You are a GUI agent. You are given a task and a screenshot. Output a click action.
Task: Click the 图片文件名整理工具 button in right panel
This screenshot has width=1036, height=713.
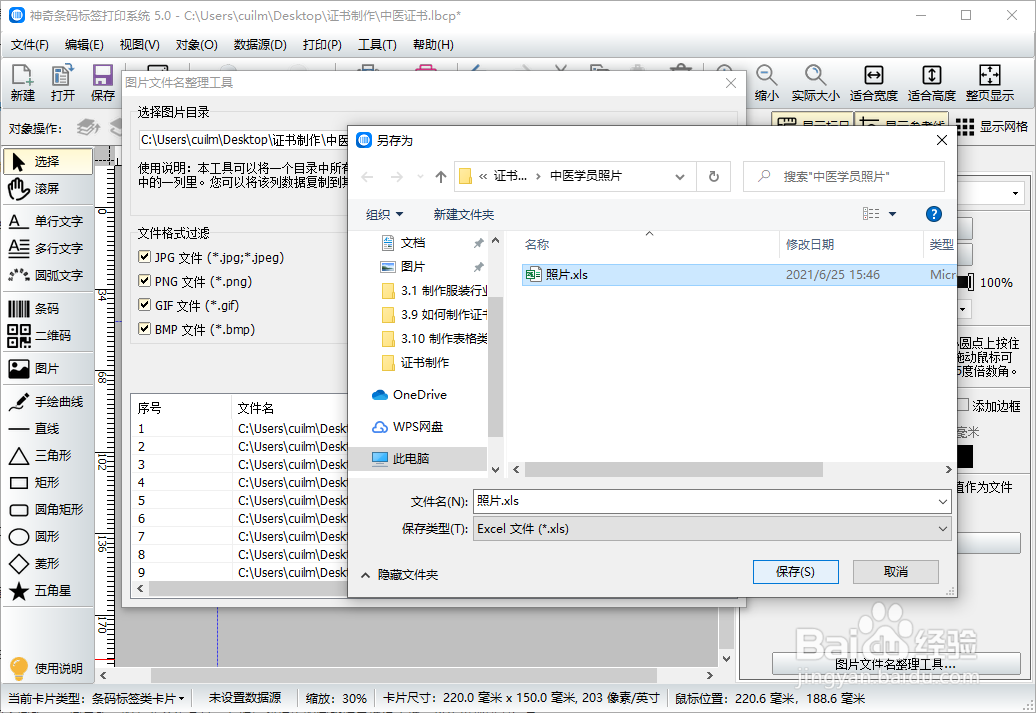pos(896,663)
